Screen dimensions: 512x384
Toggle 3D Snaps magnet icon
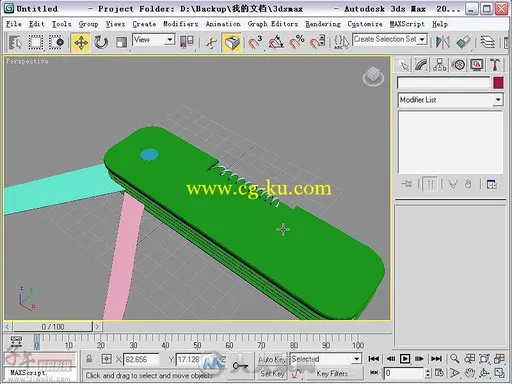pyautogui.click(x=255, y=42)
